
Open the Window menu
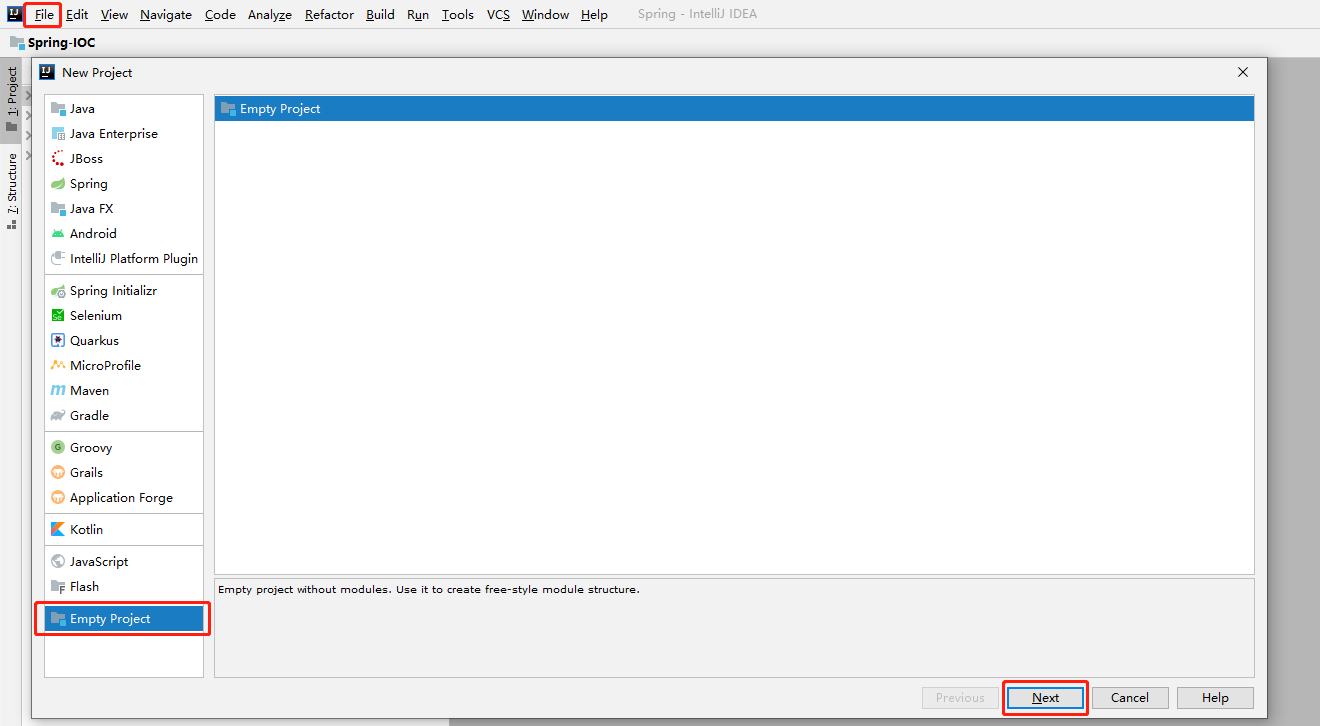546,15
